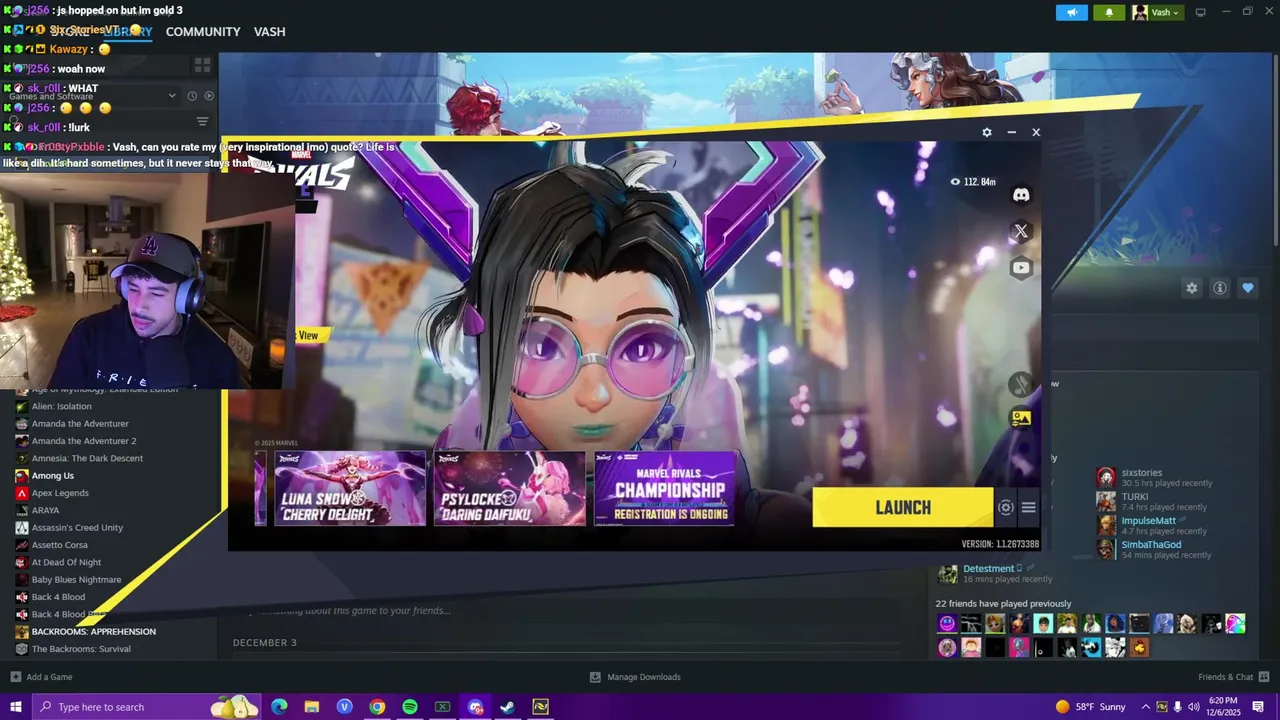Select Assetto Corsa in library
This screenshot has width=1280, height=720.
(x=59, y=545)
